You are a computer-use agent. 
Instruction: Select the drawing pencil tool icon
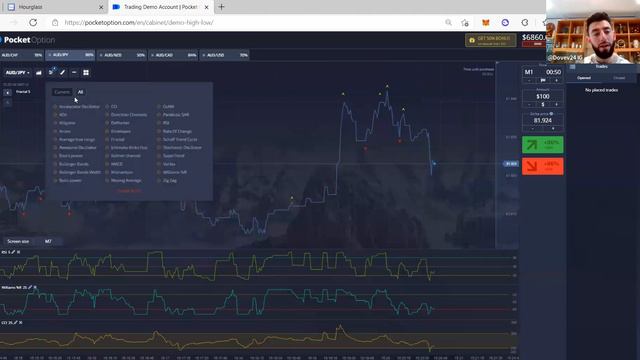tap(62, 73)
